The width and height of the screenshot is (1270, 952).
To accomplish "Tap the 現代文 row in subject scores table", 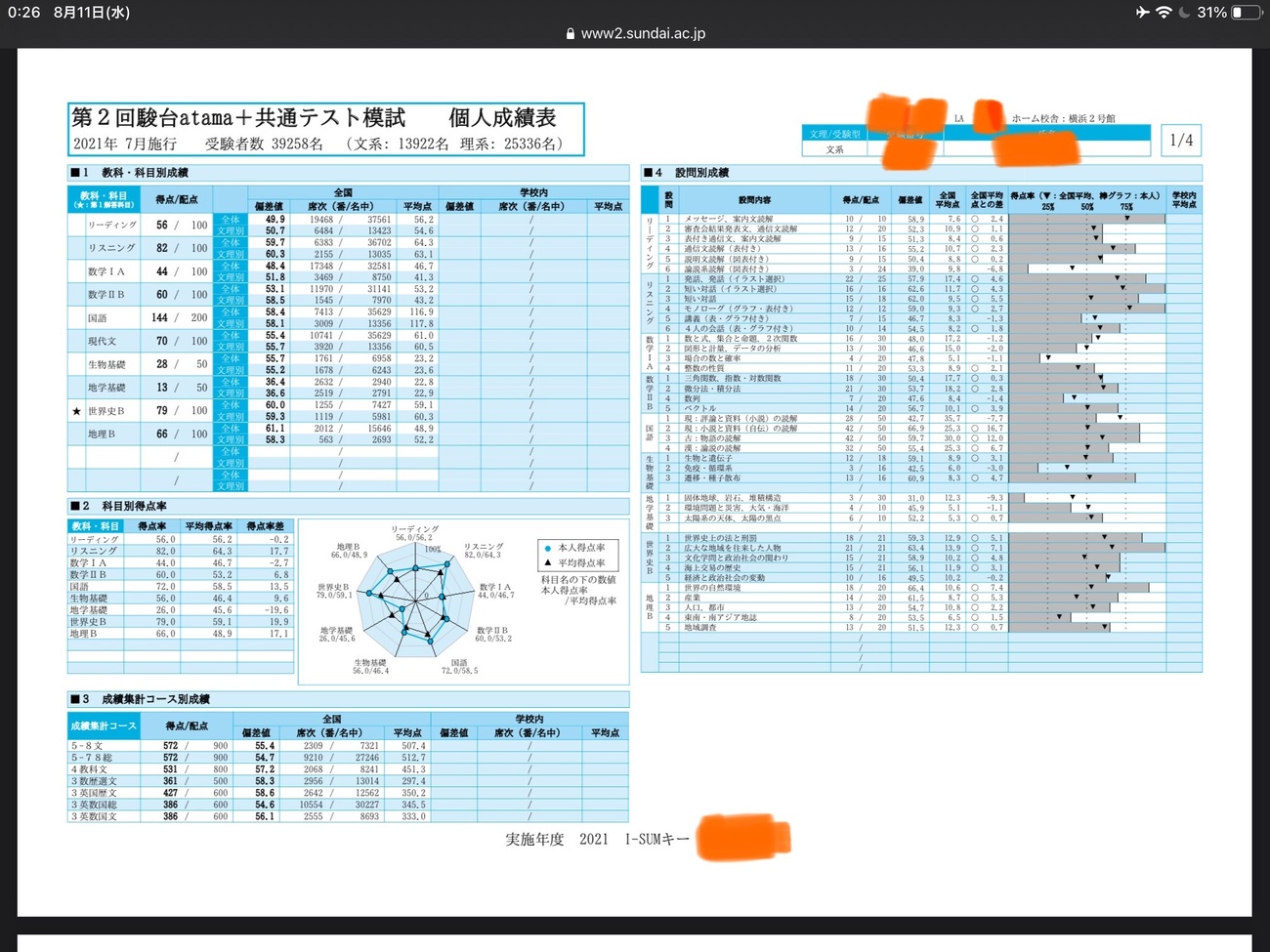I will [x=348, y=341].
